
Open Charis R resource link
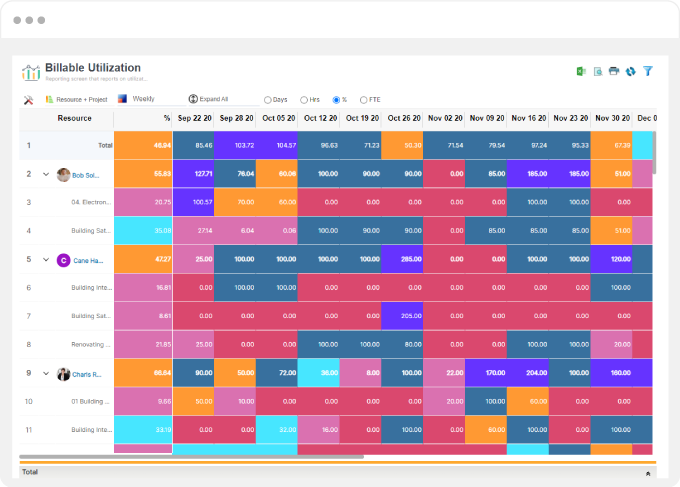click(x=87, y=375)
